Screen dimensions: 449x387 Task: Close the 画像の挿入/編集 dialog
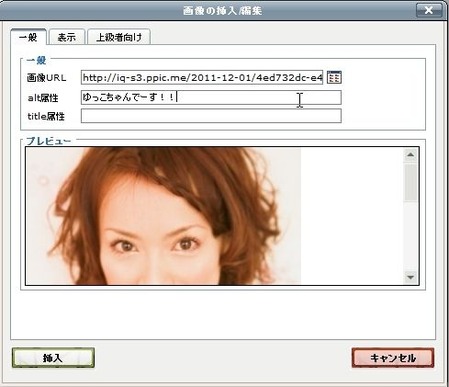tap(429, 10)
